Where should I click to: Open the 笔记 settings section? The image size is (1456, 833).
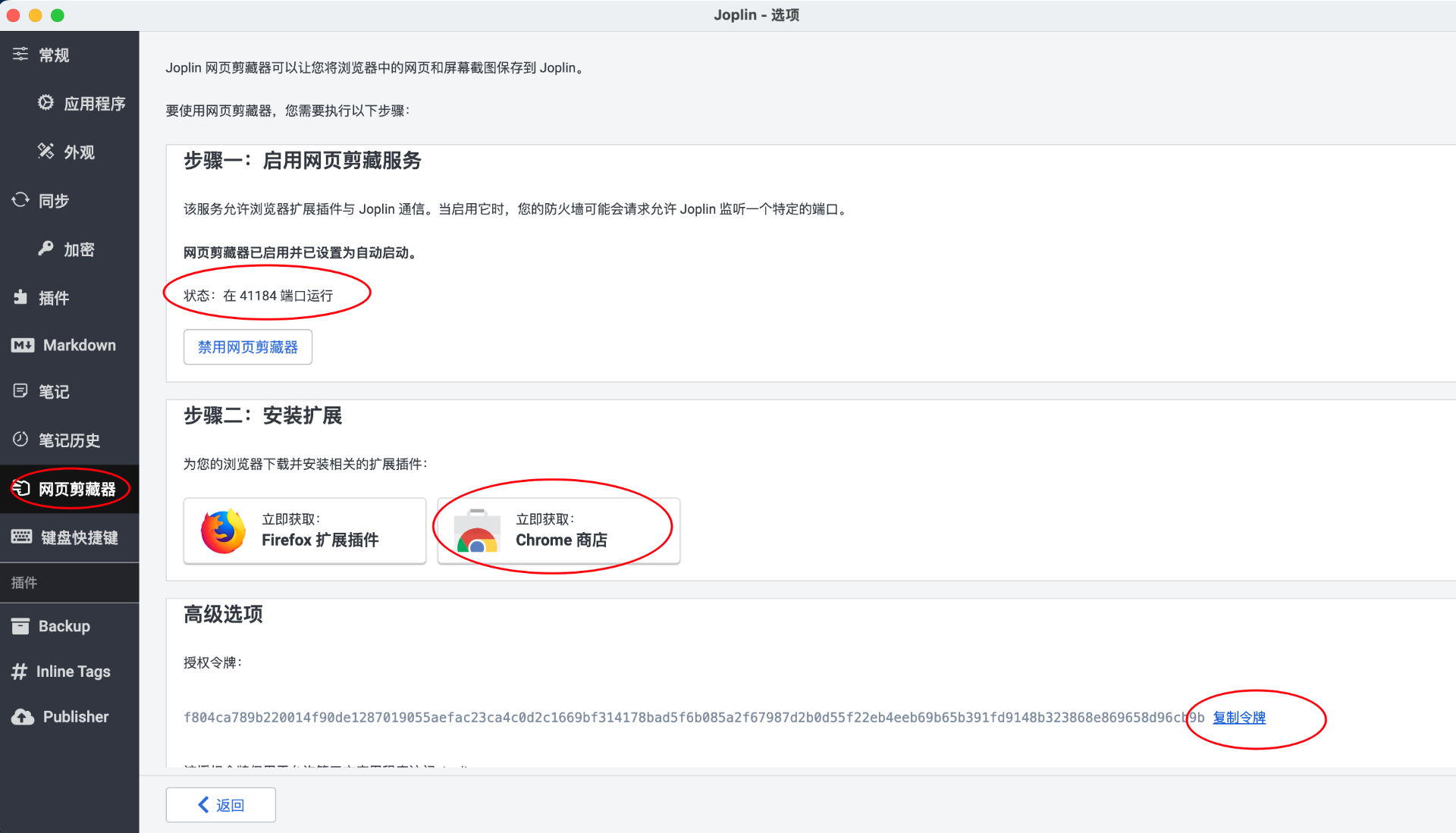click(54, 392)
